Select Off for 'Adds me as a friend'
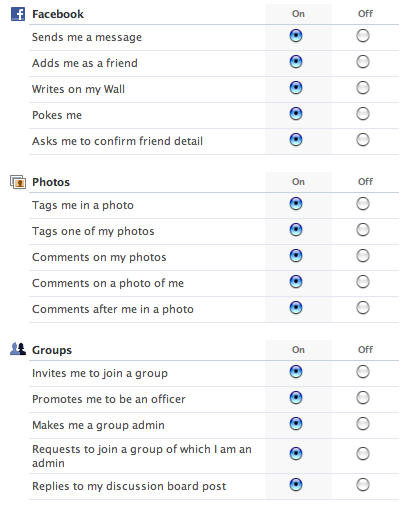The height and width of the screenshot is (508, 405). (x=363, y=62)
